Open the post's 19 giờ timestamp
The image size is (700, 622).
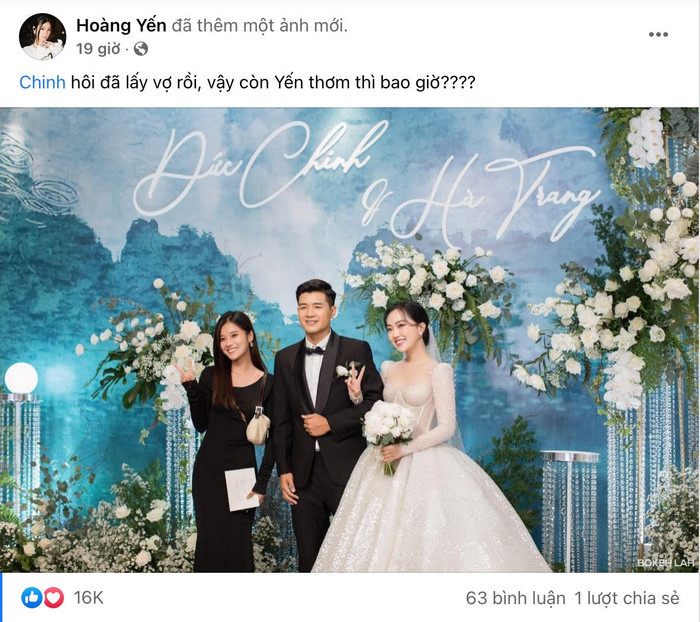(98, 49)
